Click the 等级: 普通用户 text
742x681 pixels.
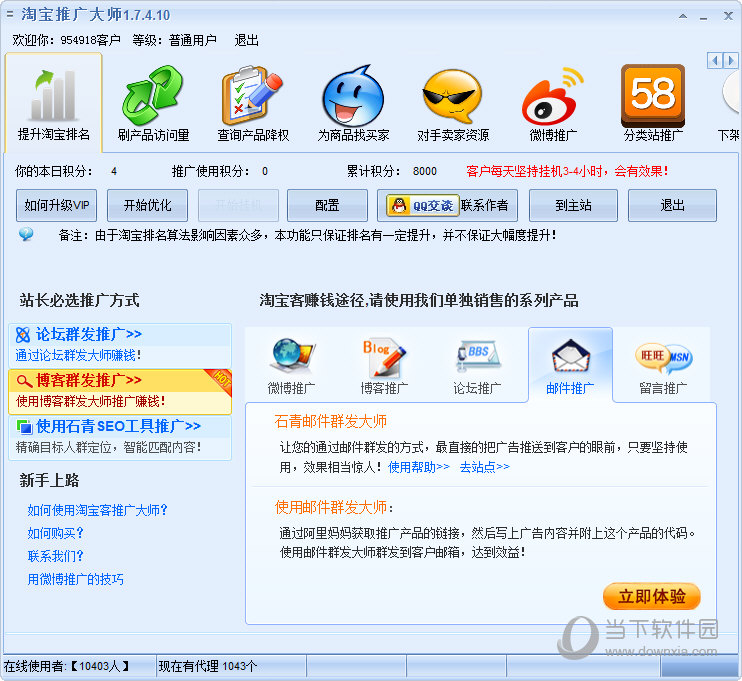tap(174, 40)
